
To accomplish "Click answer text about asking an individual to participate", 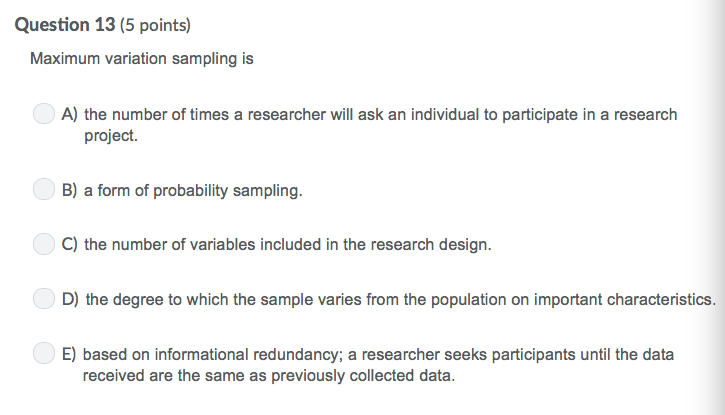I will 380,115.
